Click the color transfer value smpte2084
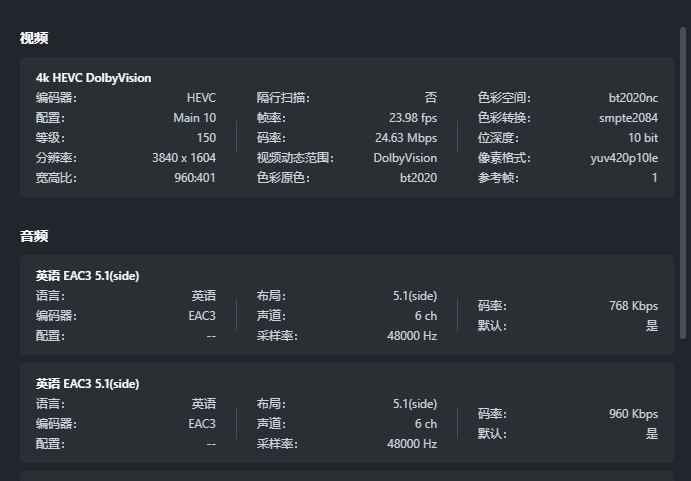 coord(629,118)
